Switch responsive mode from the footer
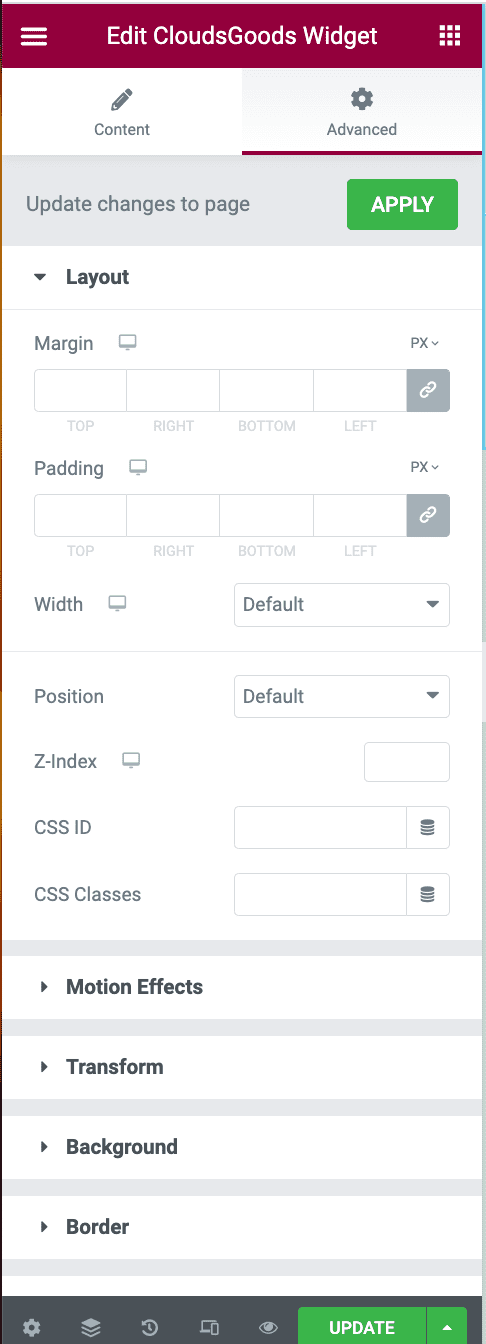Screen dimensions: 486x1344 tap(209, 1328)
